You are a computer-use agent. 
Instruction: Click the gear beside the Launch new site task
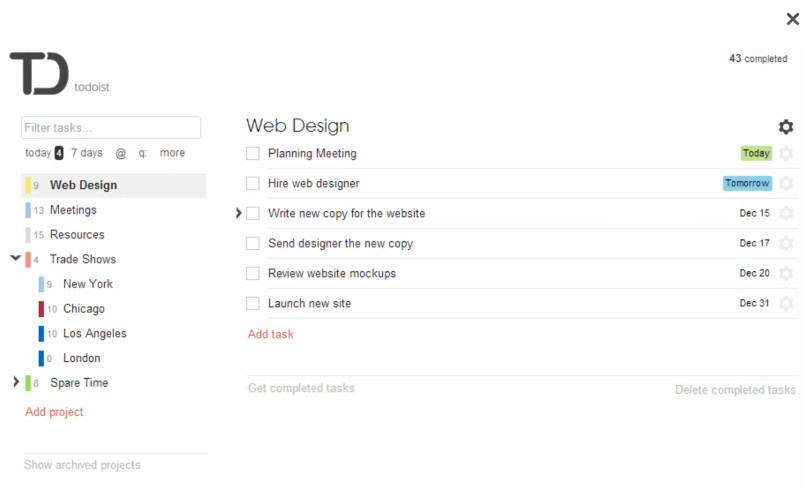pos(786,304)
